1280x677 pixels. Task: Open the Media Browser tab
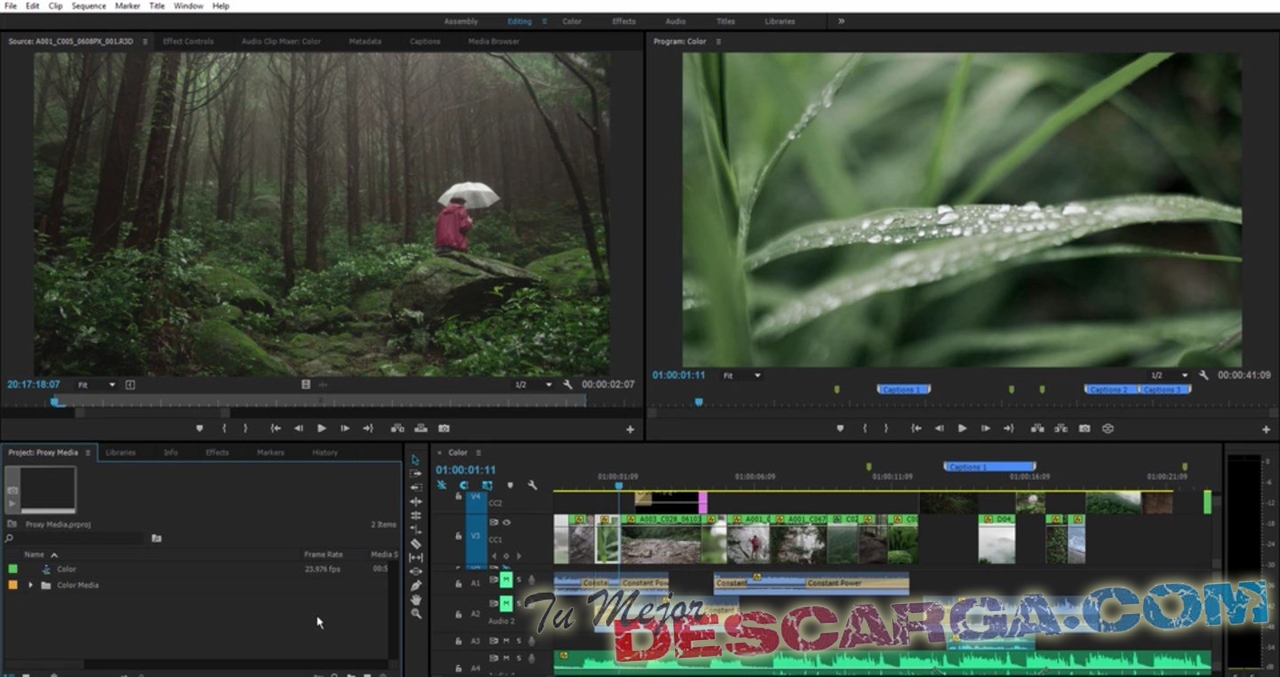click(x=494, y=41)
